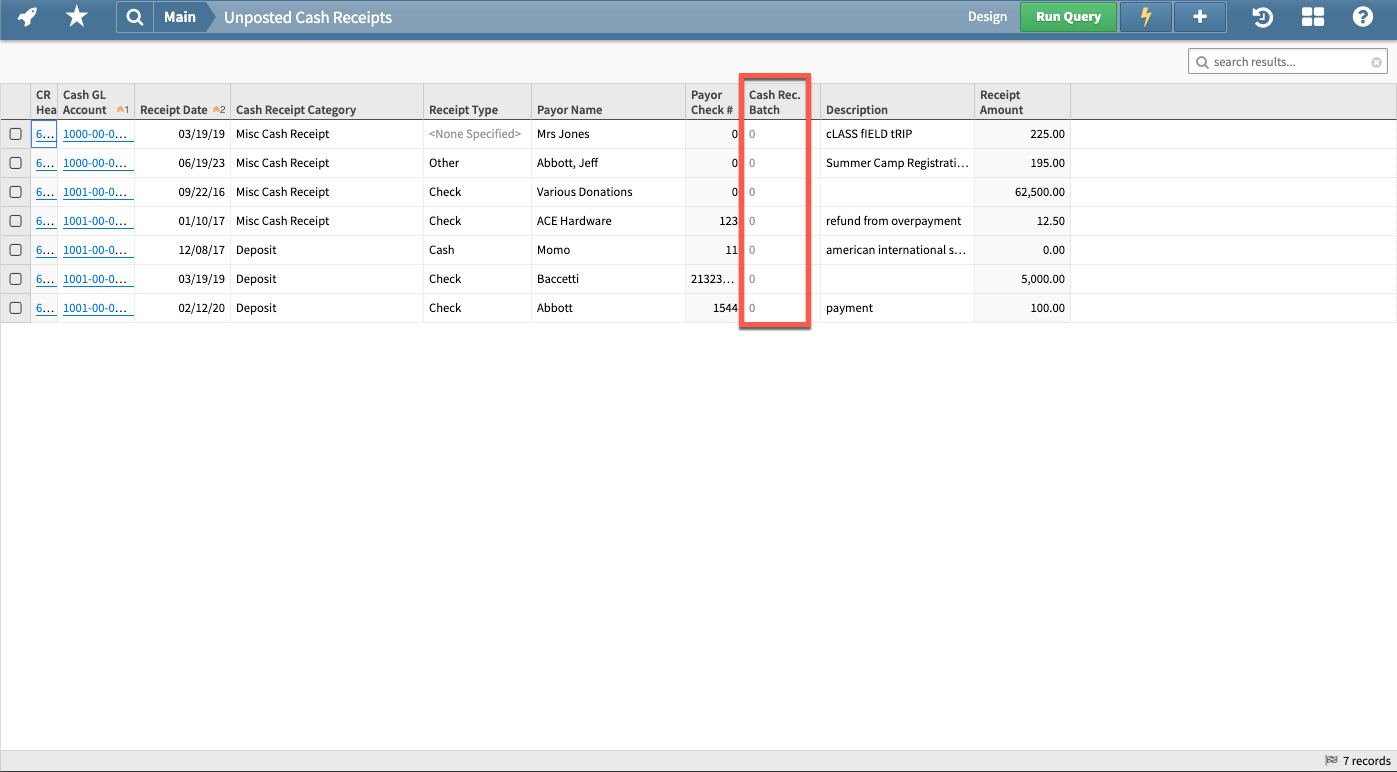Click the flag icon in the status bar
Viewport: 1397px width, 772px height.
click(x=1329, y=760)
